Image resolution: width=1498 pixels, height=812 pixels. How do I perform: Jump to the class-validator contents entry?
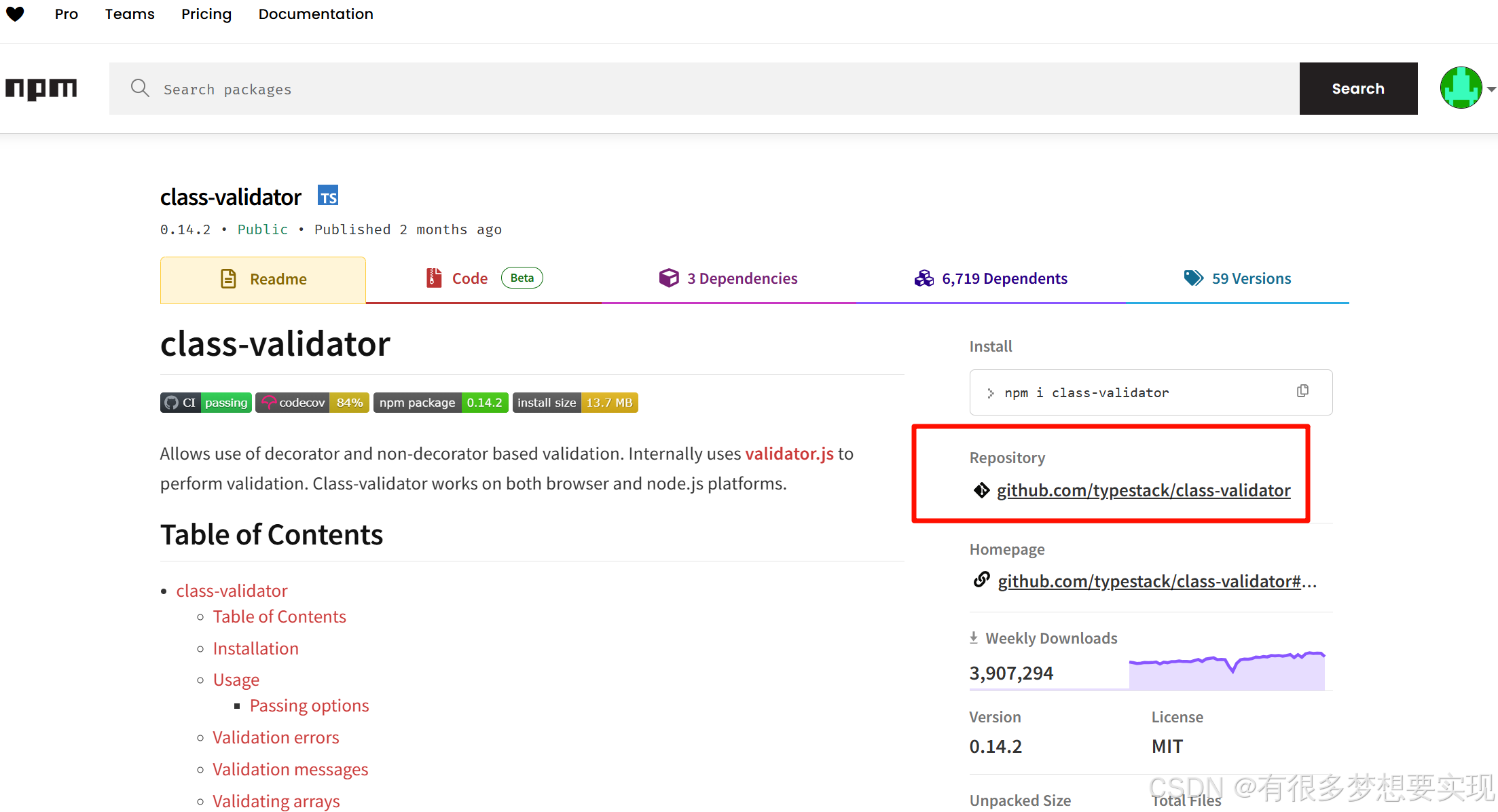pos(232,591)
